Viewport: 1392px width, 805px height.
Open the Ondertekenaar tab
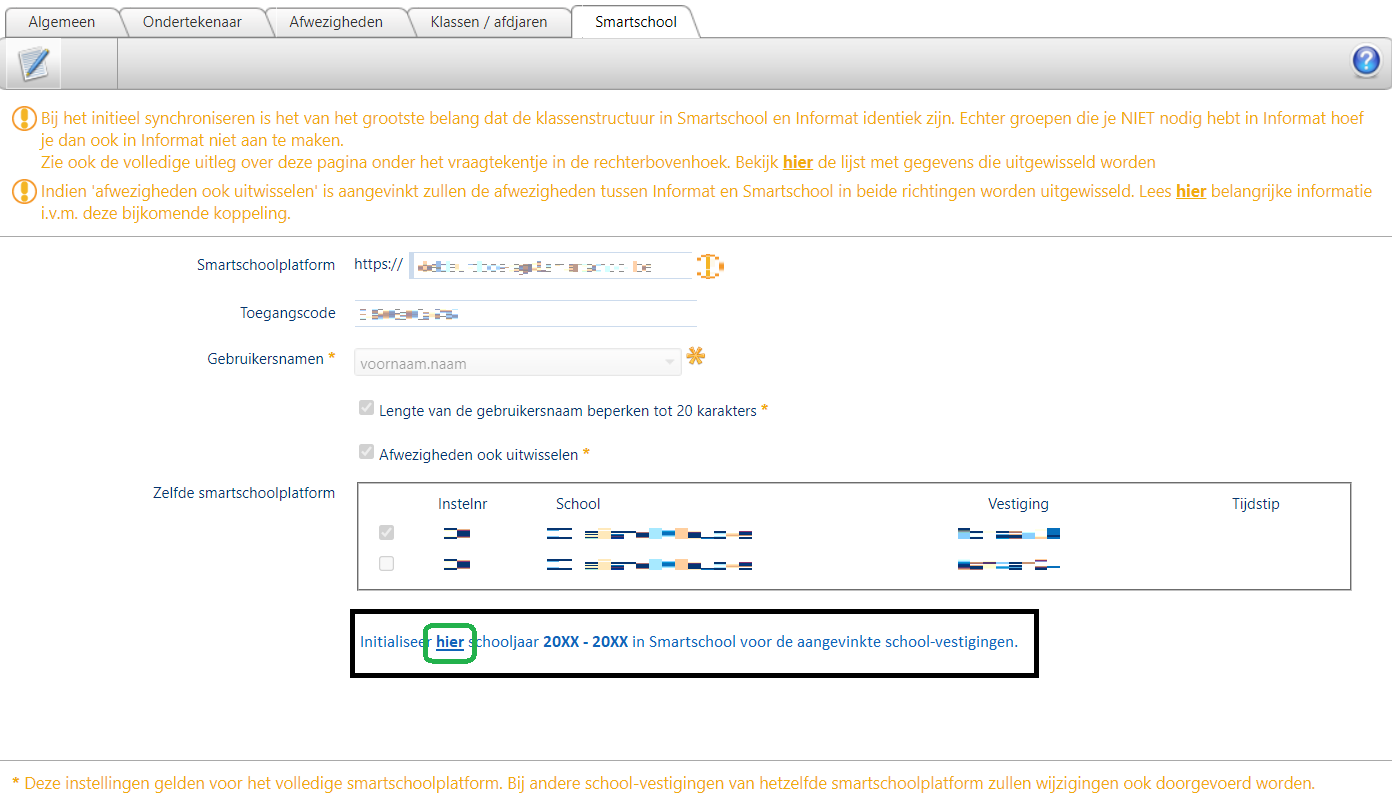tap(192, 22)
